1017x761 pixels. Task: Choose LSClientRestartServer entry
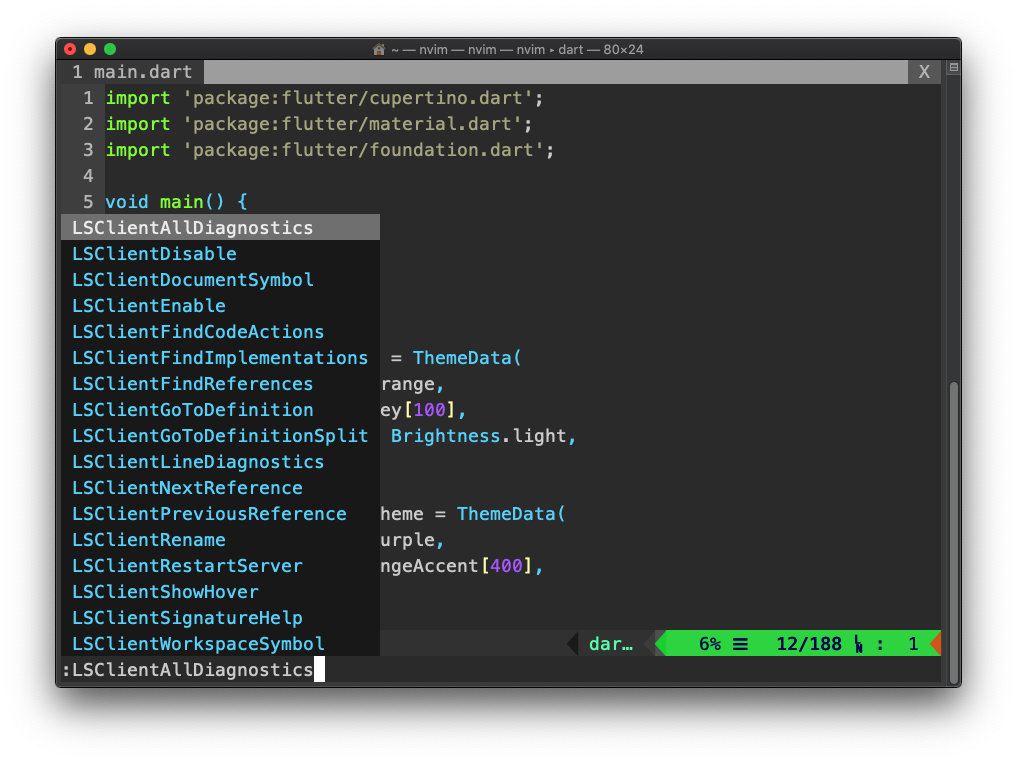click(221, 565)
